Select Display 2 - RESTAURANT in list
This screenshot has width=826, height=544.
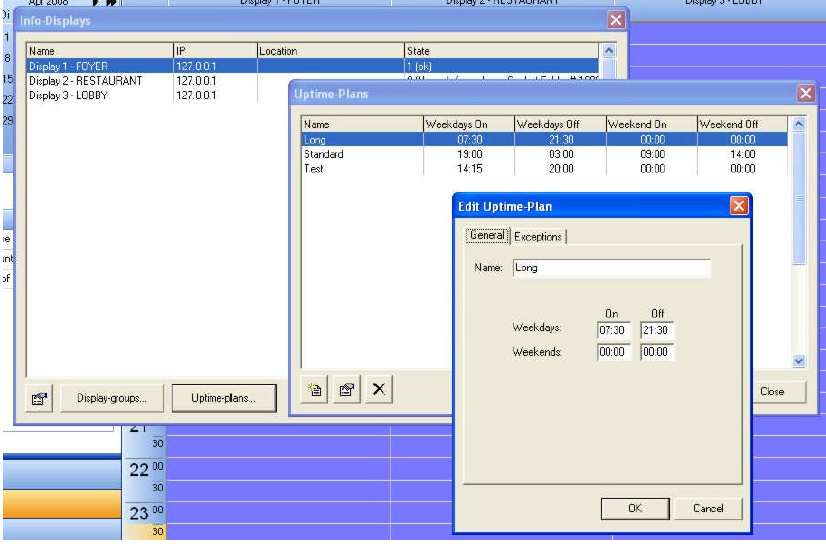pos(86,81)
